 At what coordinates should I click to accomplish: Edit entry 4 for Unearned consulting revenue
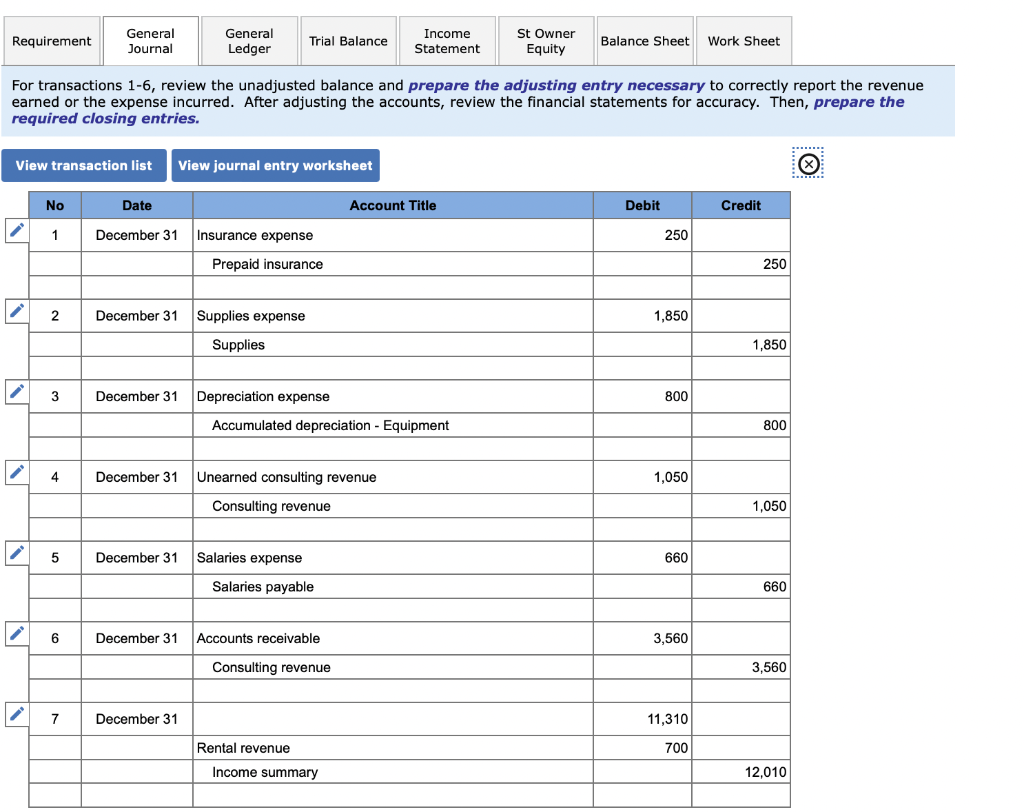pos(16,472)
